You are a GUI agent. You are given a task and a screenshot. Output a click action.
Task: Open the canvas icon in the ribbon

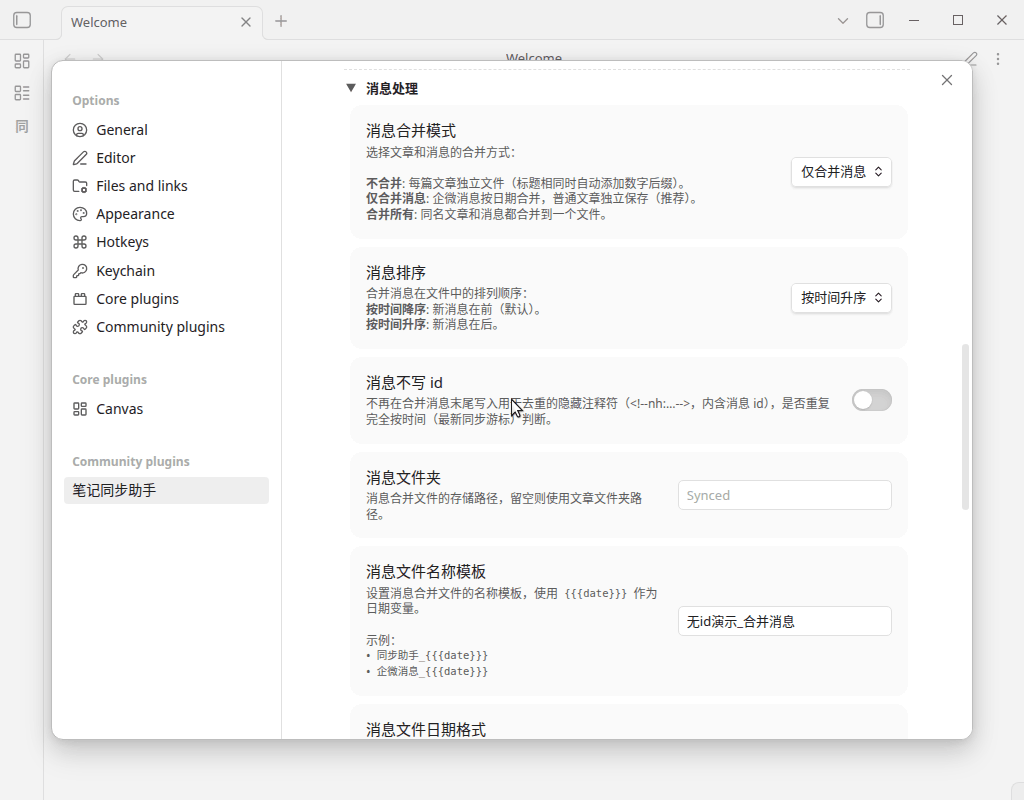(22, 61)
